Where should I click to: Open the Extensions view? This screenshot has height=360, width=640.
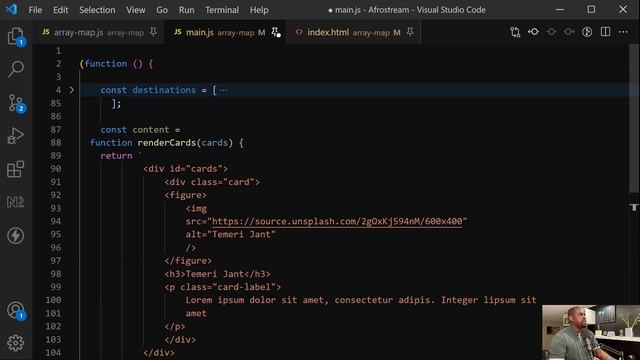click(x=16, y=169)
